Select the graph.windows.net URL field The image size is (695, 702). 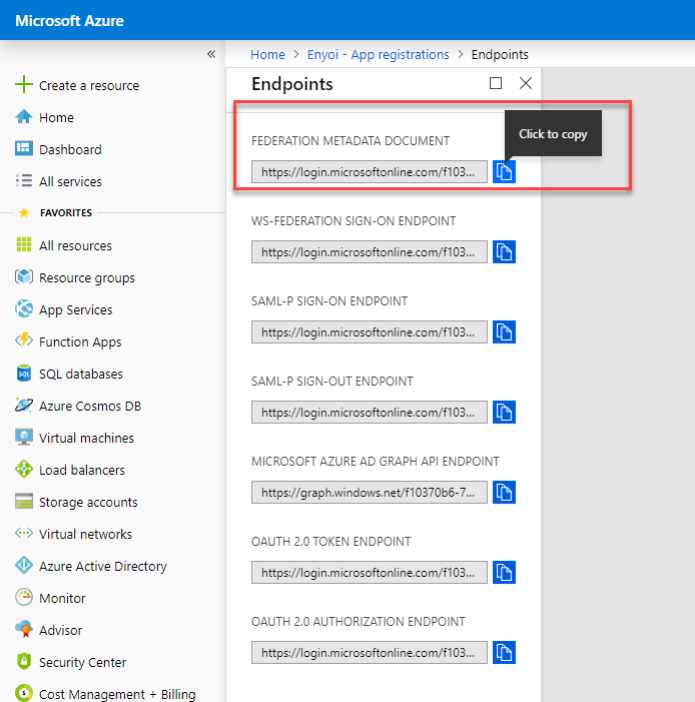click(369, 492)
